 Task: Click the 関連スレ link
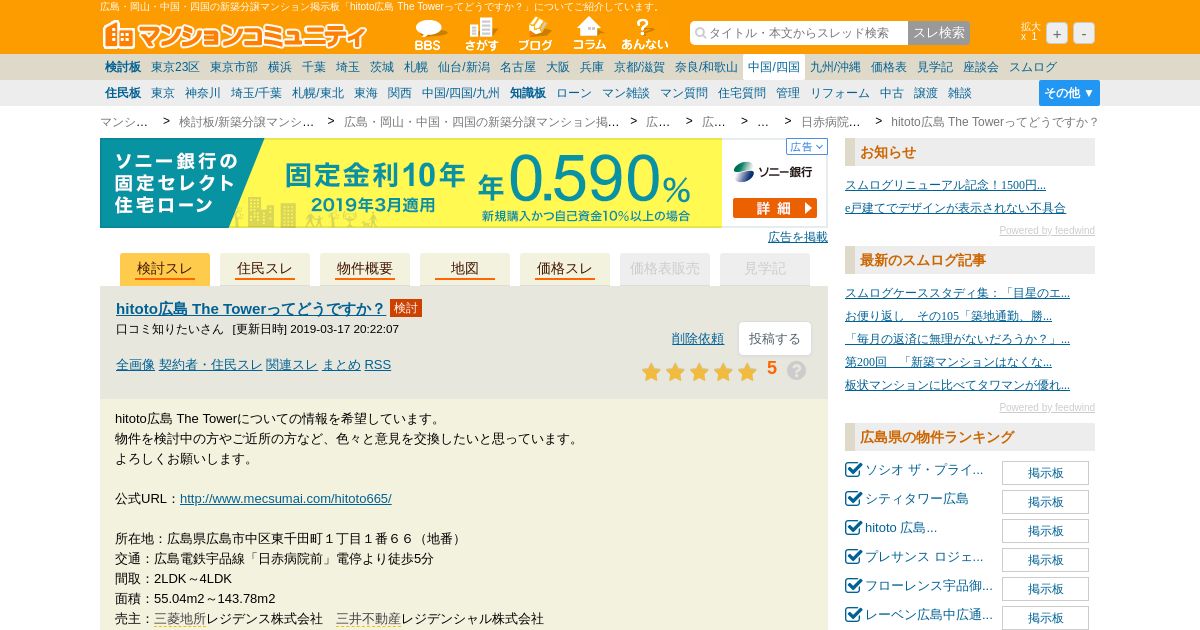point(292,364)
